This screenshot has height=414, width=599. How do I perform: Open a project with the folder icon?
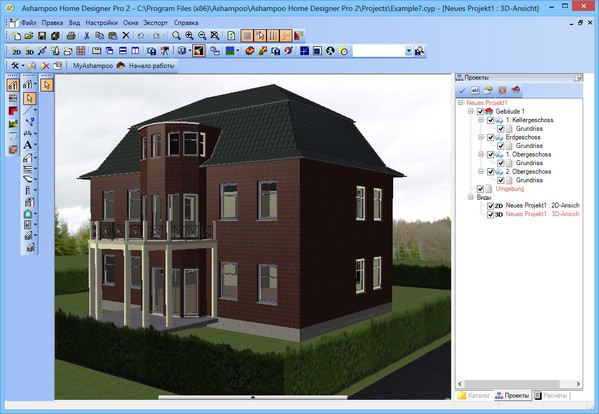[29, 36]
